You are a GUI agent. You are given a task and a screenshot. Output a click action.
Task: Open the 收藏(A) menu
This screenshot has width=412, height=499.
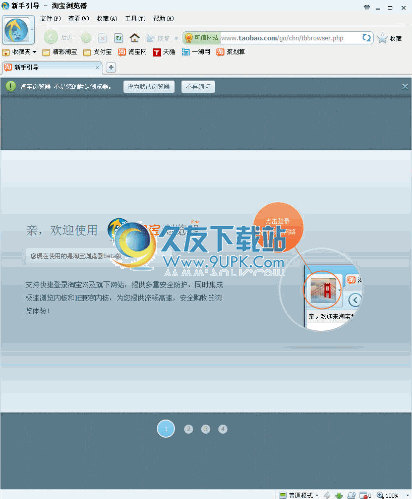pyautogui.click(x=107, y=19)
